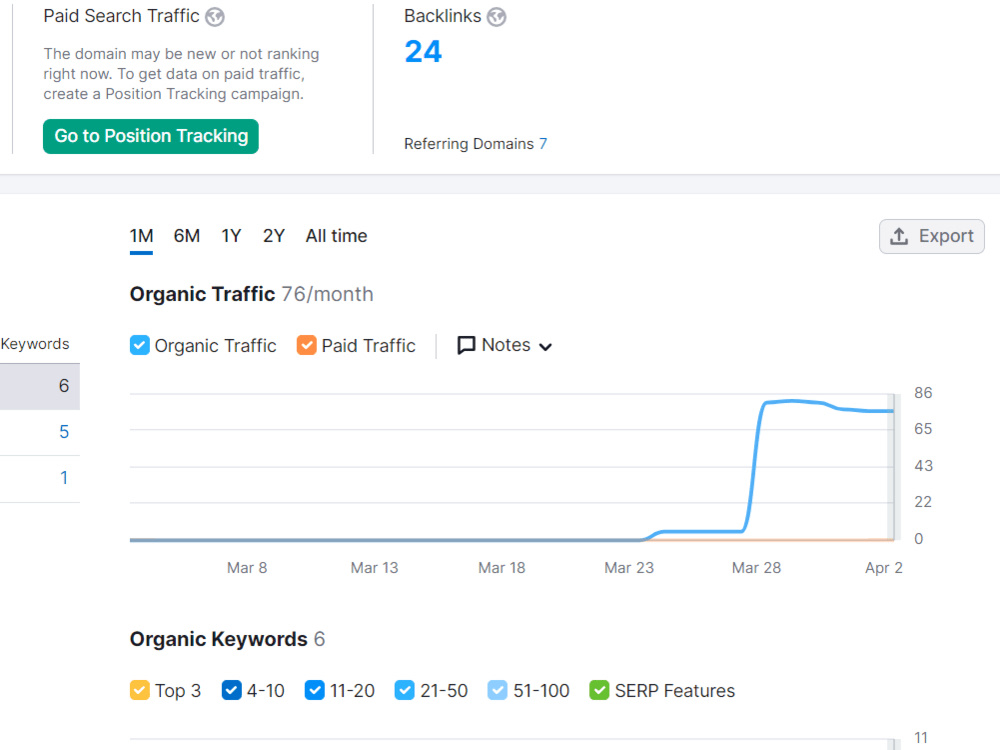Click the Mar 18 date label
Image resolution: width=1000 pixels, height=750 pixels.
pos(502,568)
